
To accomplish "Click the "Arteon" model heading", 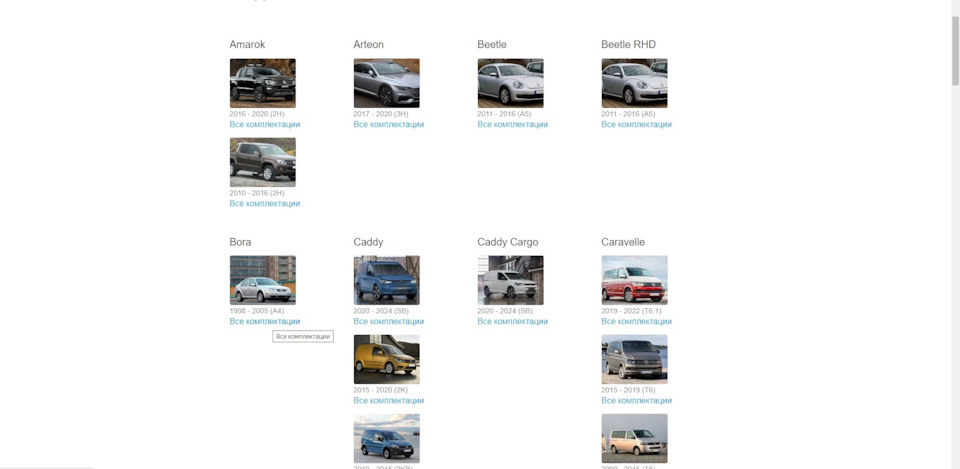I will (x=369, y=45).
